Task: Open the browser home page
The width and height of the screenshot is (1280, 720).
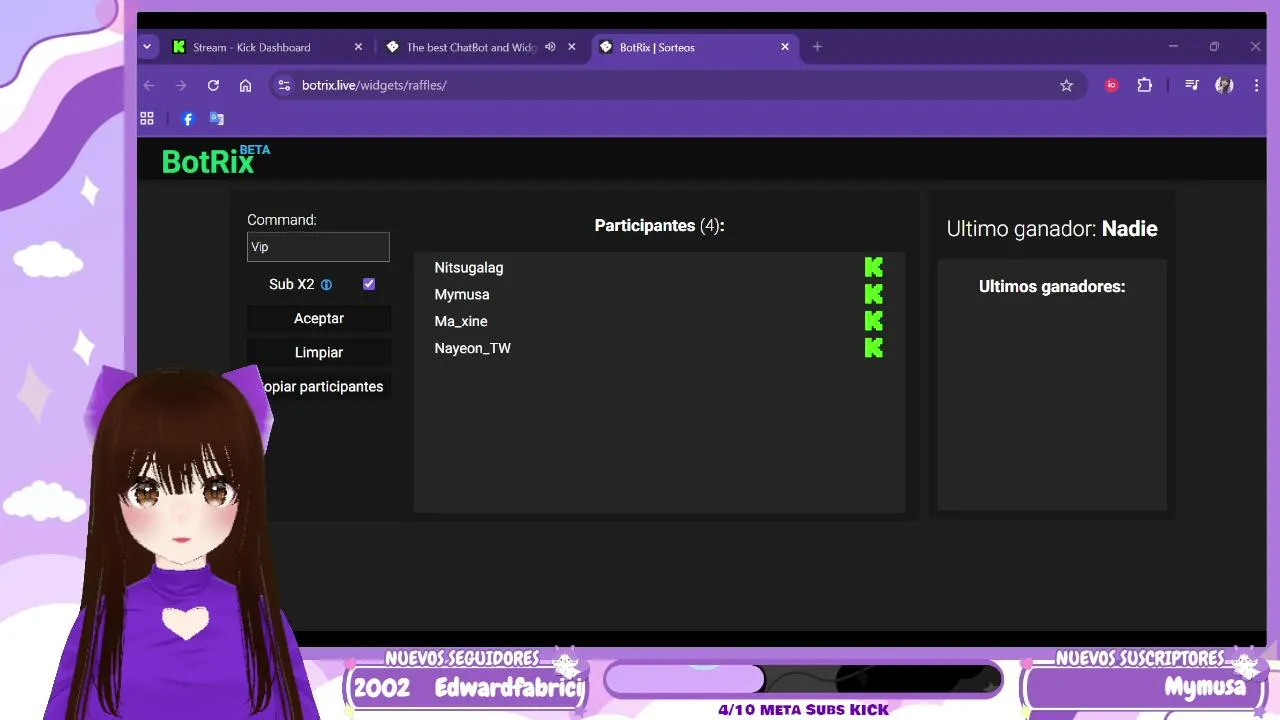Action: coord(245,85)
